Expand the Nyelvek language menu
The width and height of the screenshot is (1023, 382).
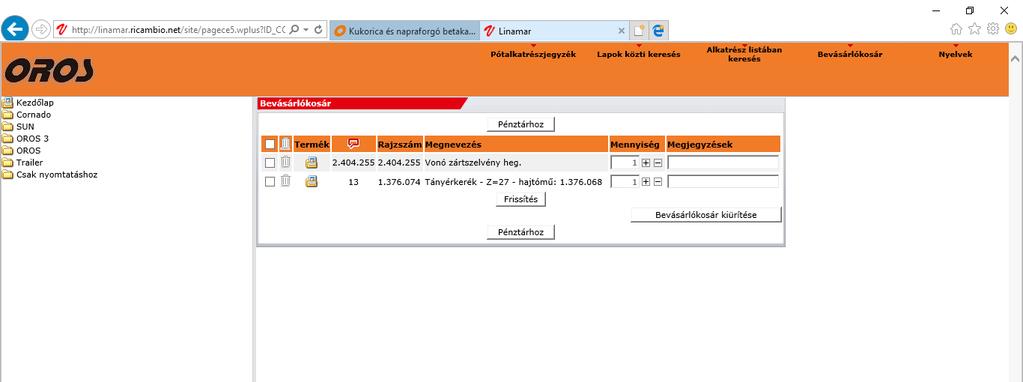pos(955,55)
